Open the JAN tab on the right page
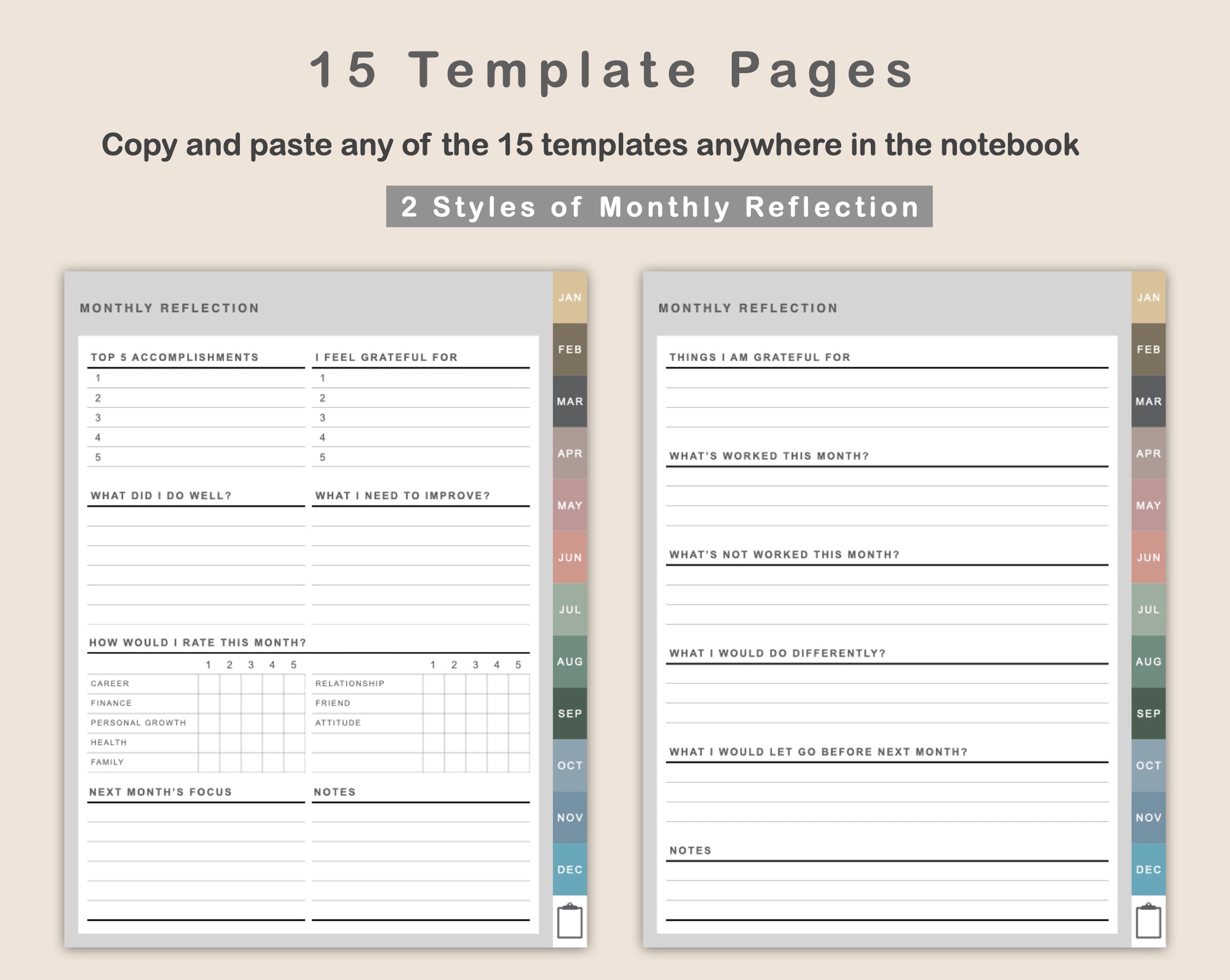Image resolution: width=1230 pixels, height=980 pixels. 1148,298
